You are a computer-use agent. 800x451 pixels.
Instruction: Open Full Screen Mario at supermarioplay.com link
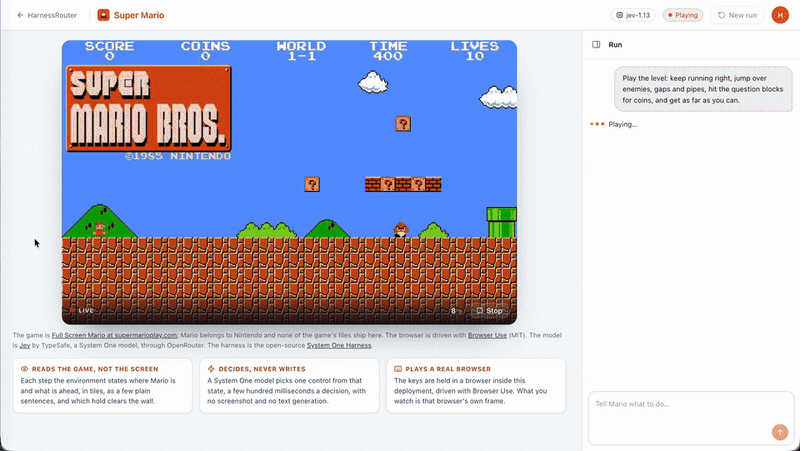point(114,335)
